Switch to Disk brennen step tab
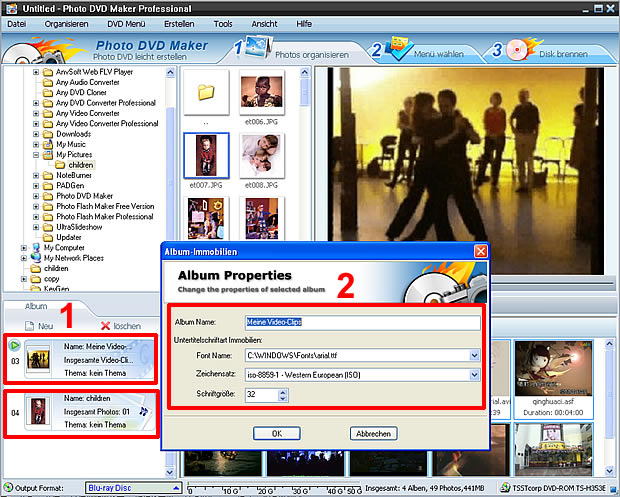The height and width of the screenshot is (497, 620). [563, 54]
